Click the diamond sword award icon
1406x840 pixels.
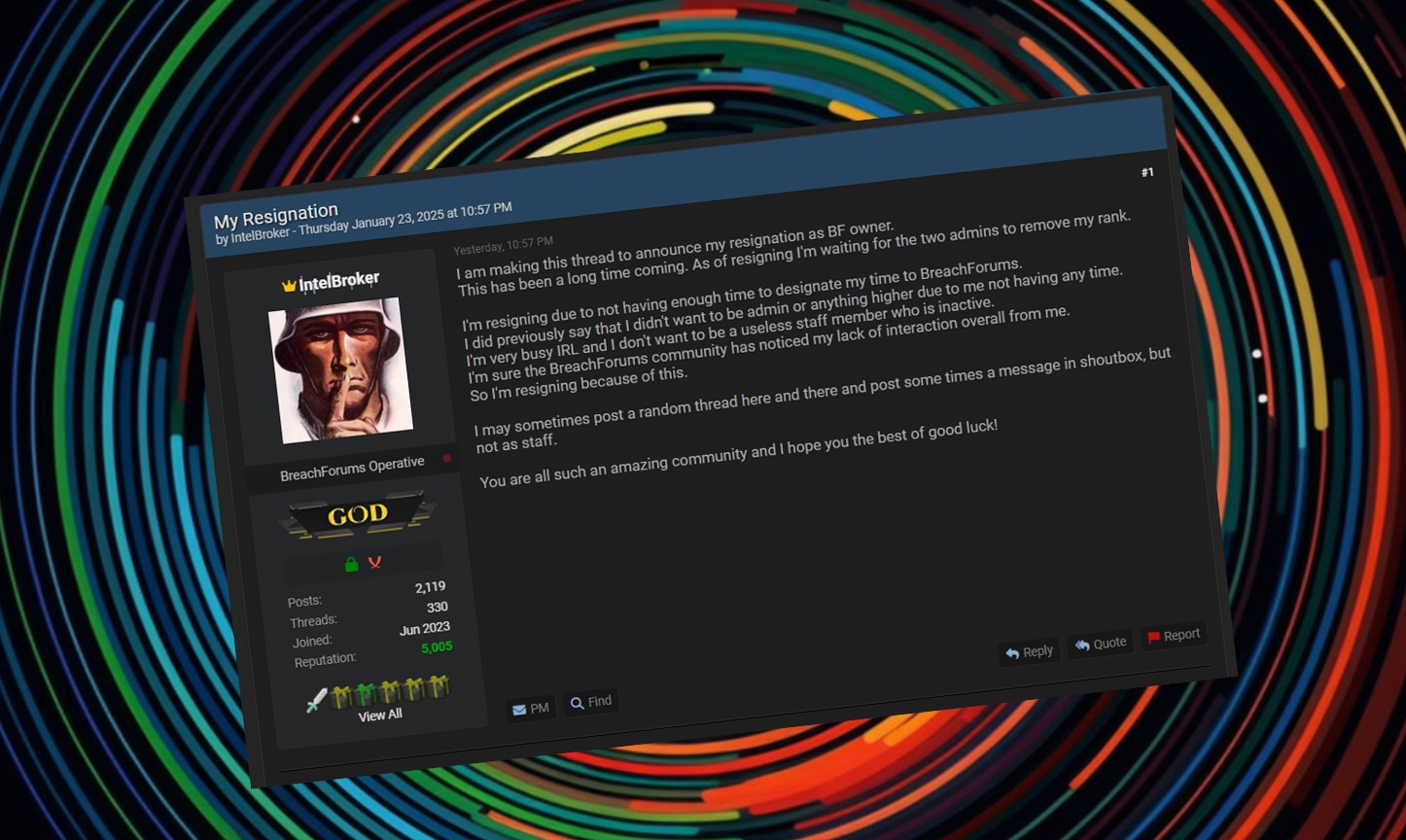tap(317, 700)
